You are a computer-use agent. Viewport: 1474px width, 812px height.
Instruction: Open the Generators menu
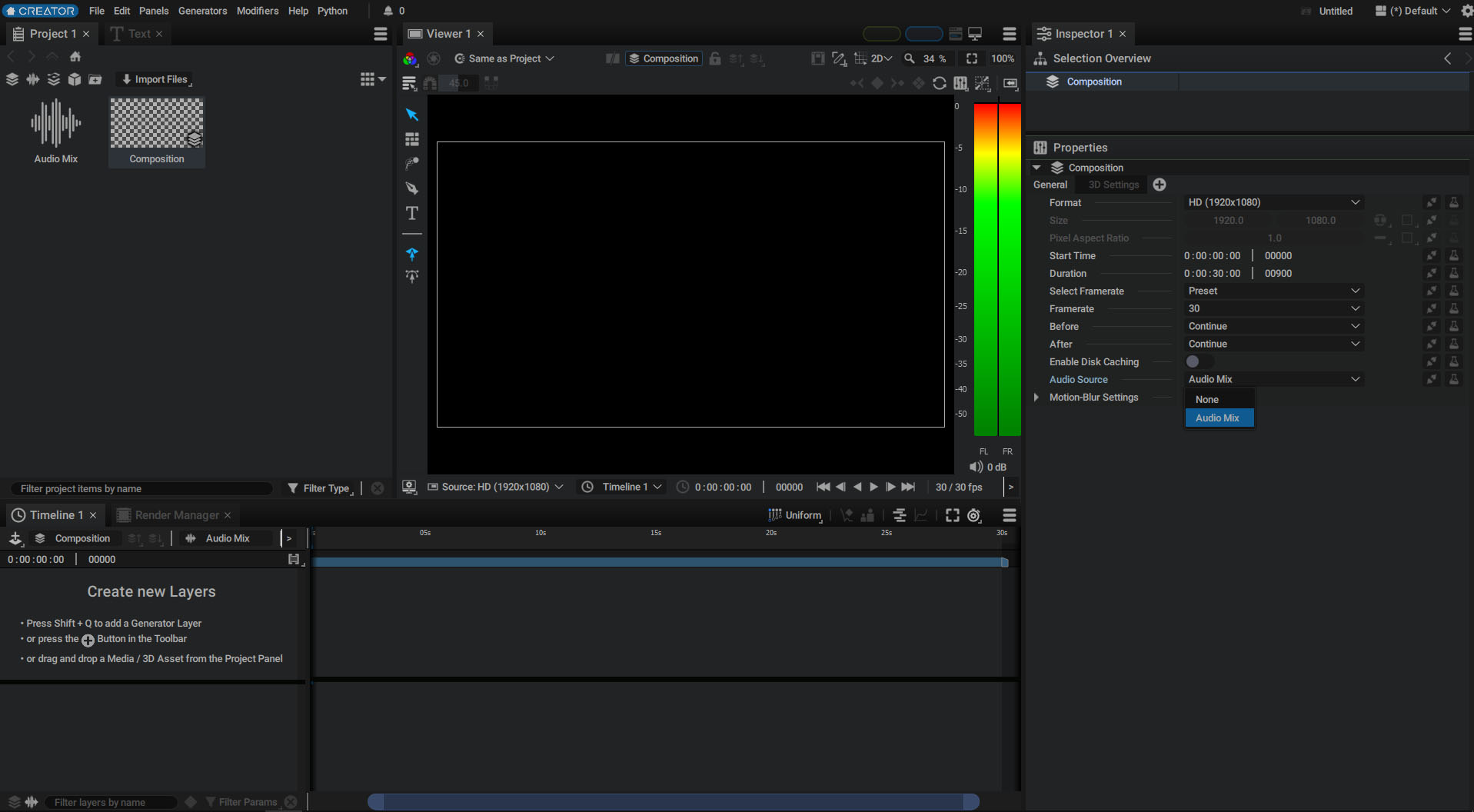tap(202, 11)
